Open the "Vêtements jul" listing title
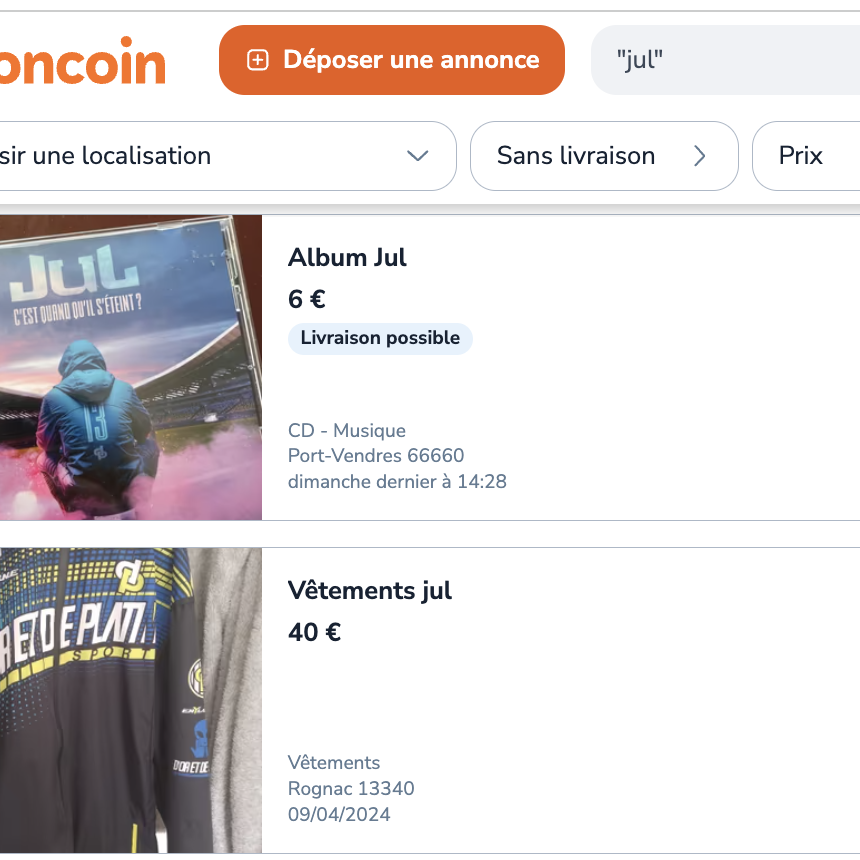The image size is (860, 860). [x=370, y=590]
